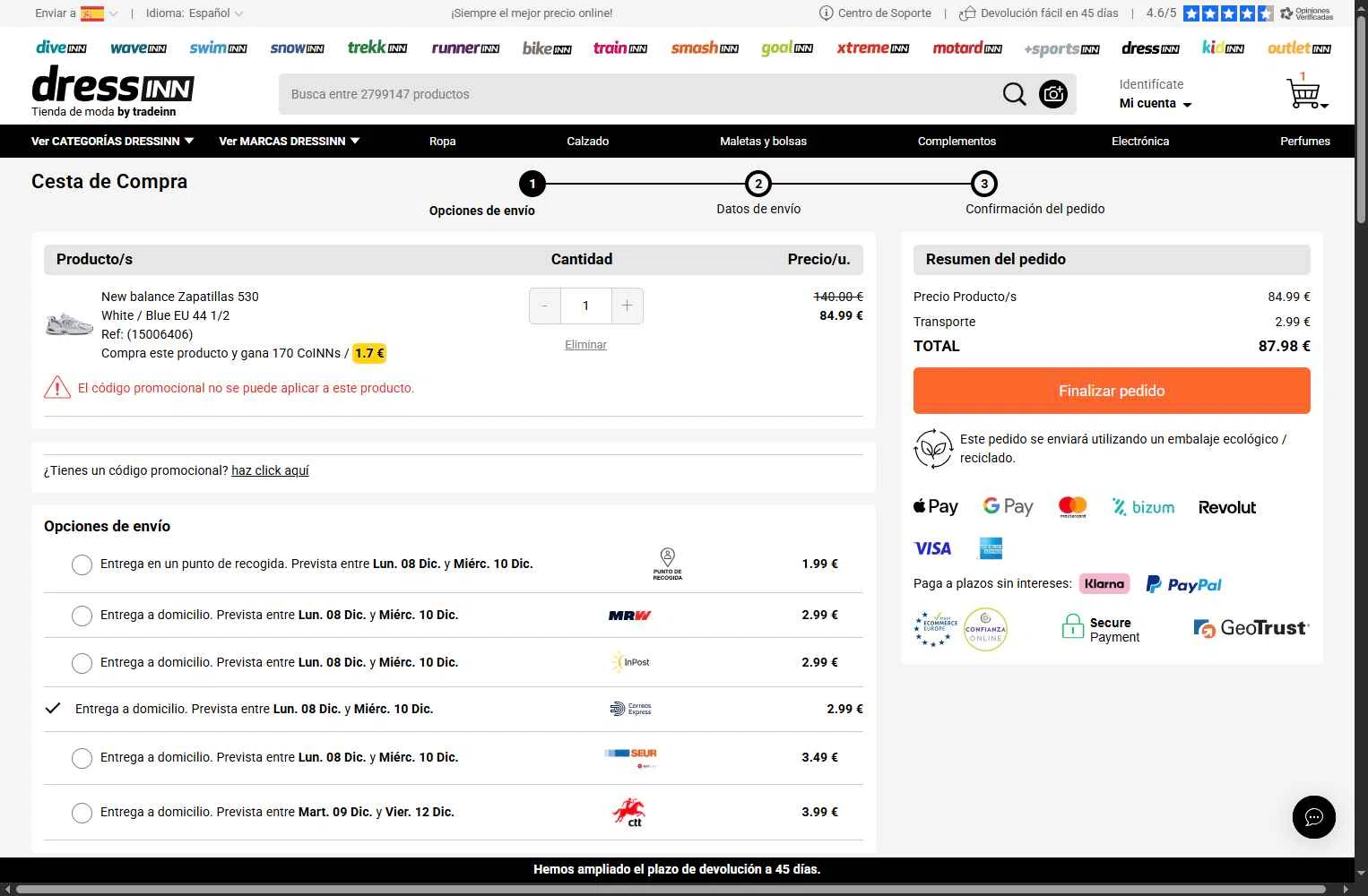Screen dimensions: 1368x896
Task: Open the kidinn store logo
Action: point(1223,47)
